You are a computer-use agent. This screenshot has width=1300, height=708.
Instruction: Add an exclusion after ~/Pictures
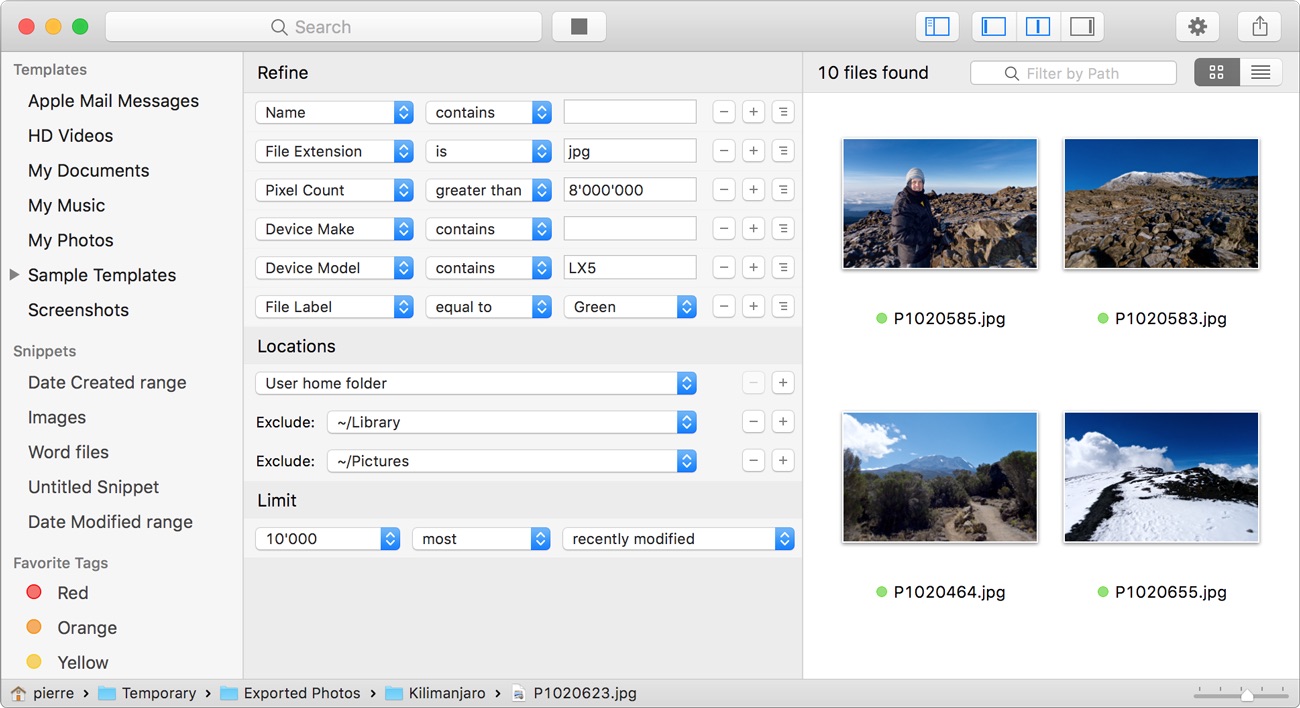pos(783,461)
